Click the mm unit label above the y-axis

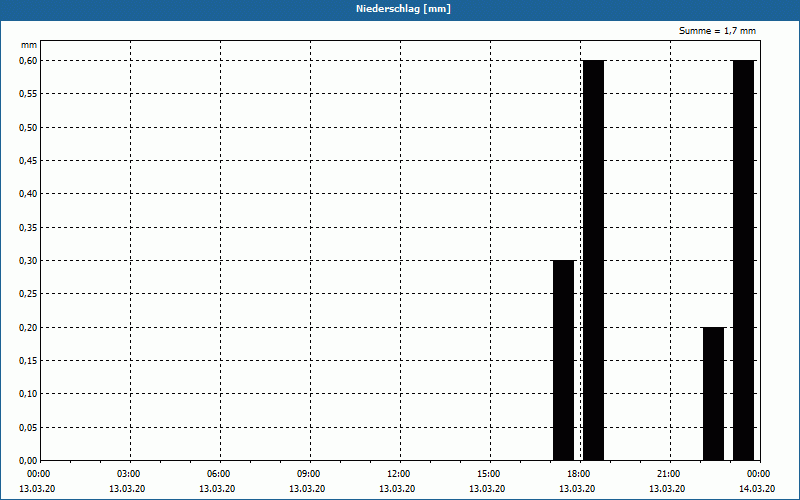point(29,45)
